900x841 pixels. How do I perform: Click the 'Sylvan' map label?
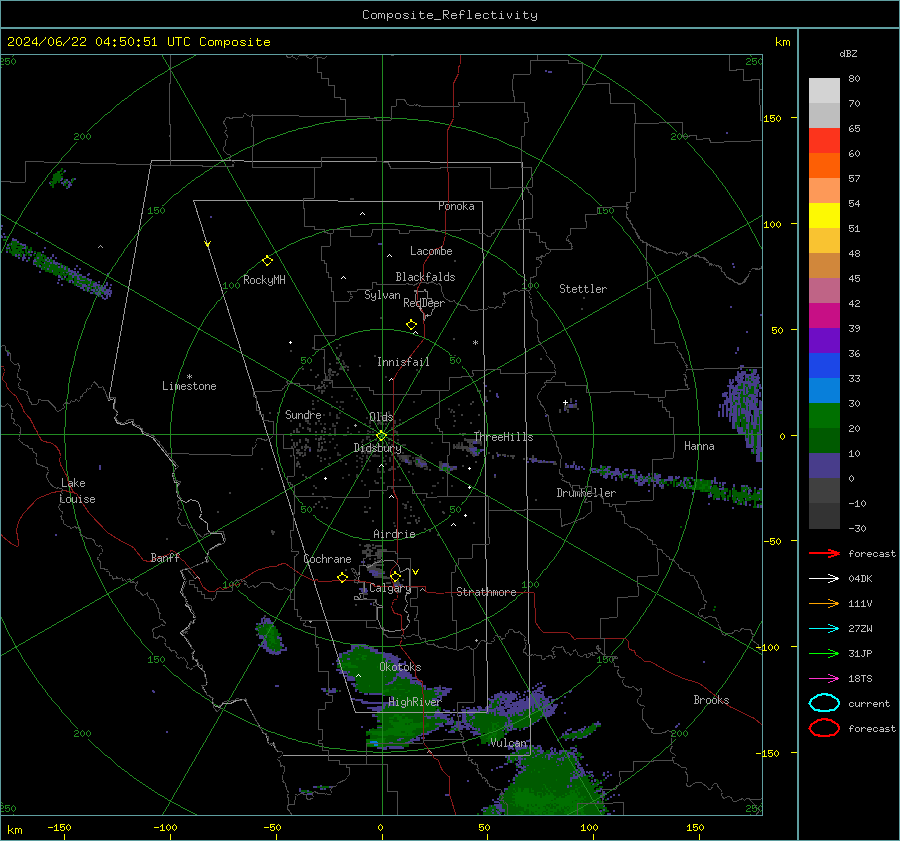pos(382,295)
